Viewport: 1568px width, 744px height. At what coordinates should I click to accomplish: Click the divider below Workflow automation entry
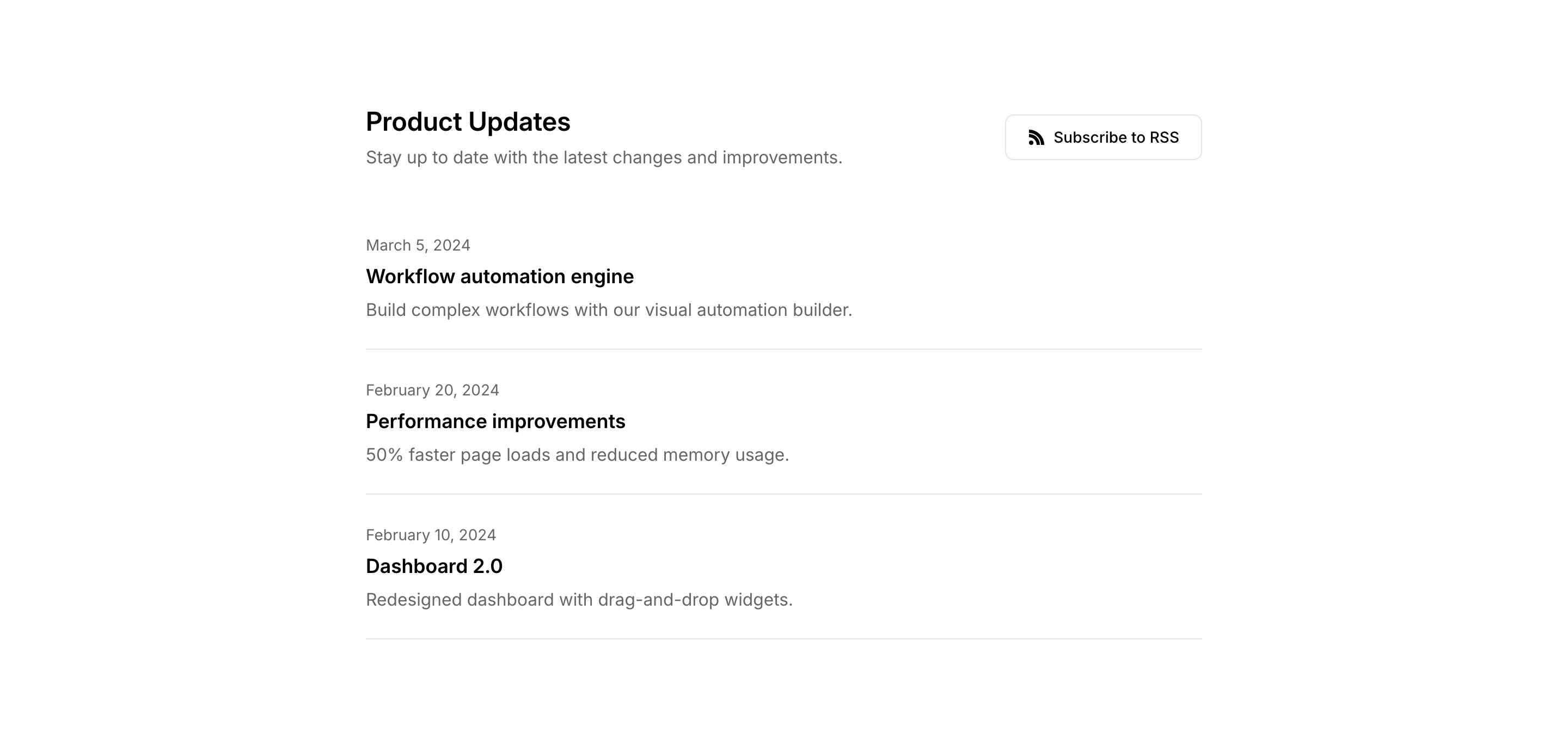[x=783, y=349]
